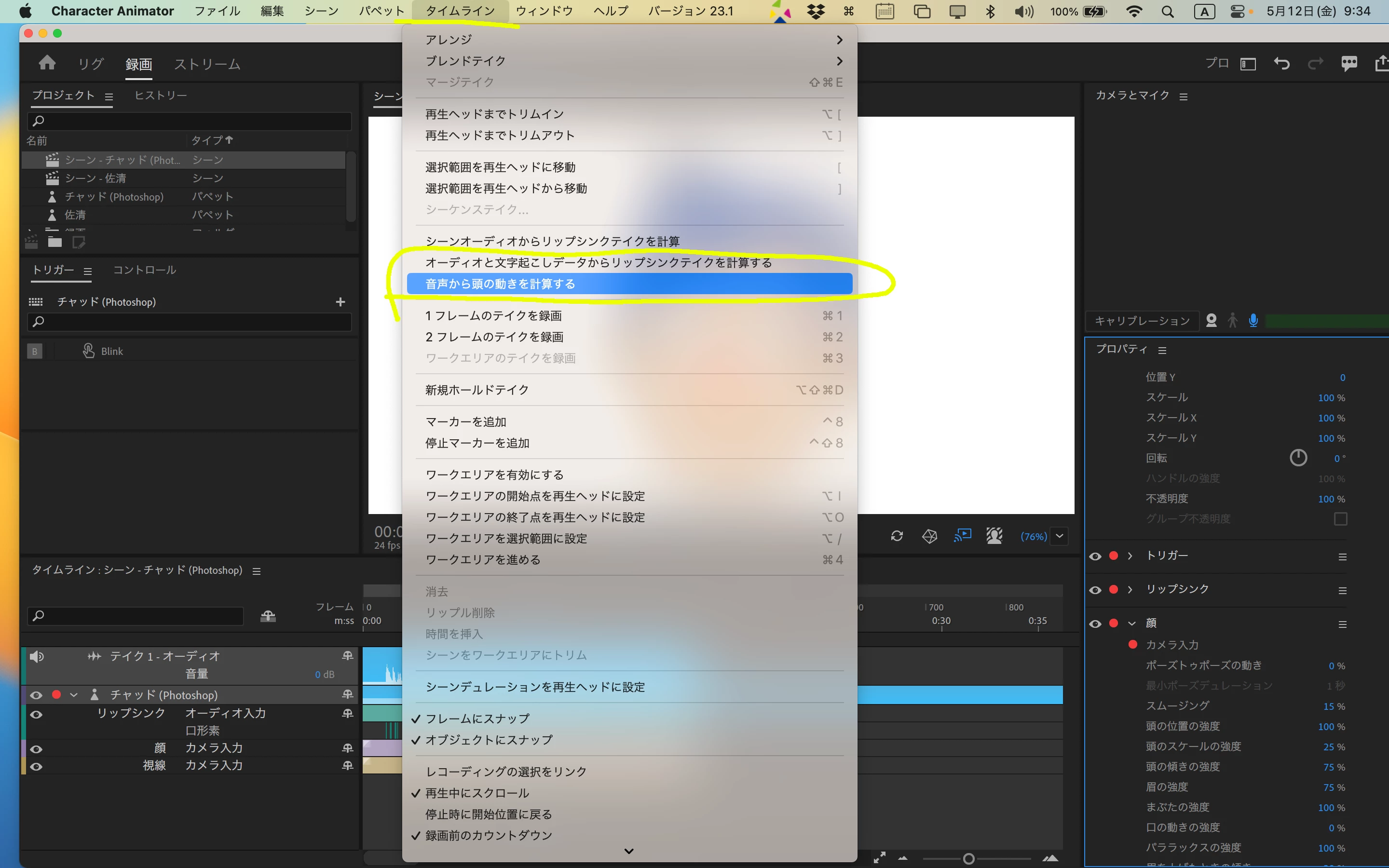Click the camera face tracking icon beside Calibration

1211,320
